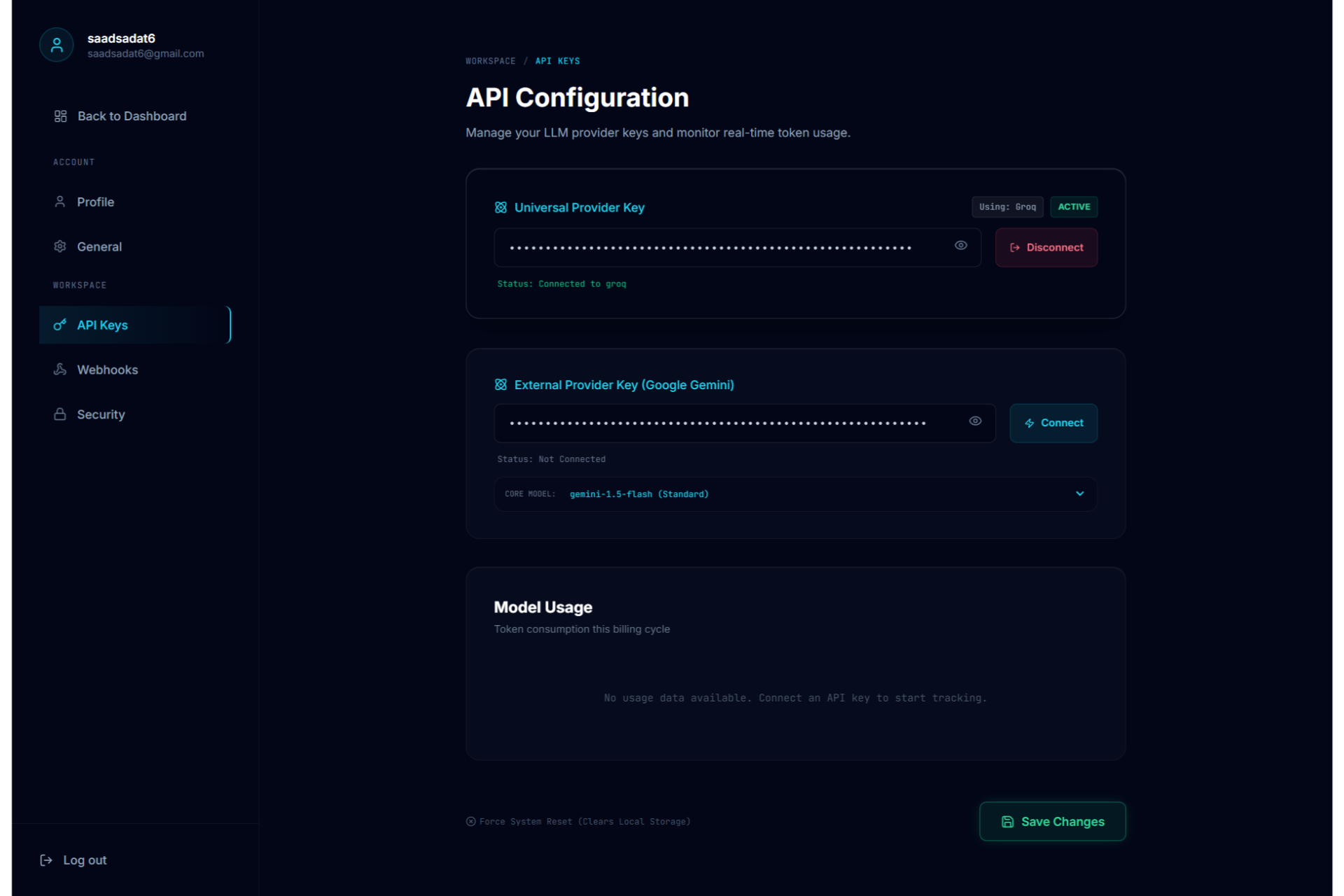Connect the Google Gemini key
Viewport: 1344px width, 896px height.
(1053, 423)
